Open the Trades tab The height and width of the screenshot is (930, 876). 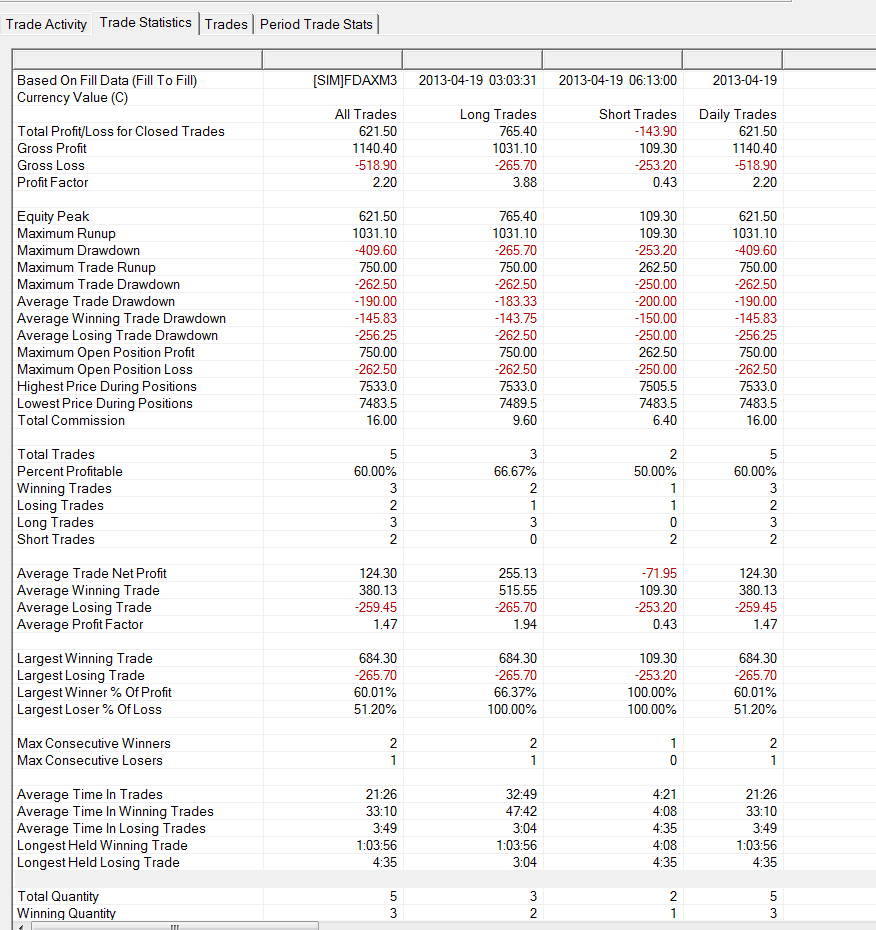[x=226, y=24]
